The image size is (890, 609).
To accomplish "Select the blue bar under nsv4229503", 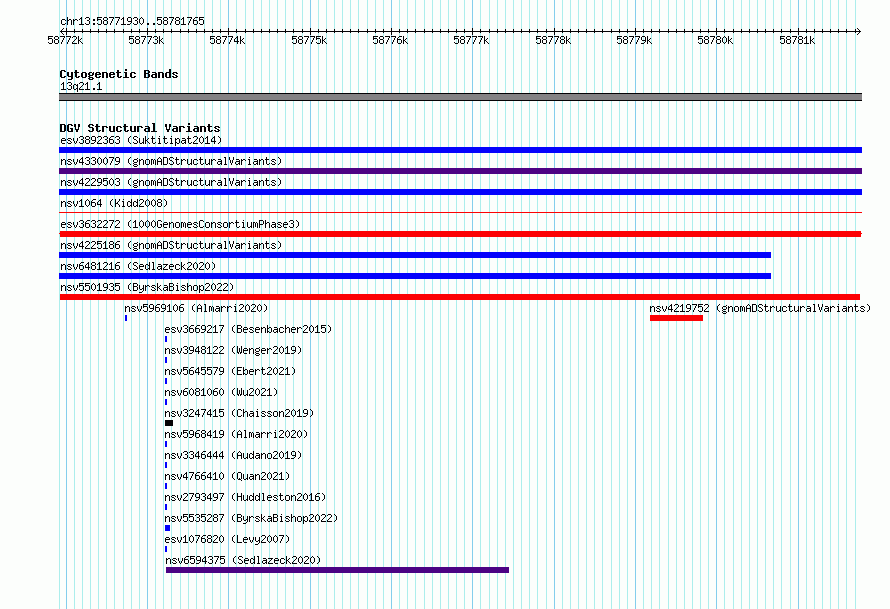I will tap(460, 192).
